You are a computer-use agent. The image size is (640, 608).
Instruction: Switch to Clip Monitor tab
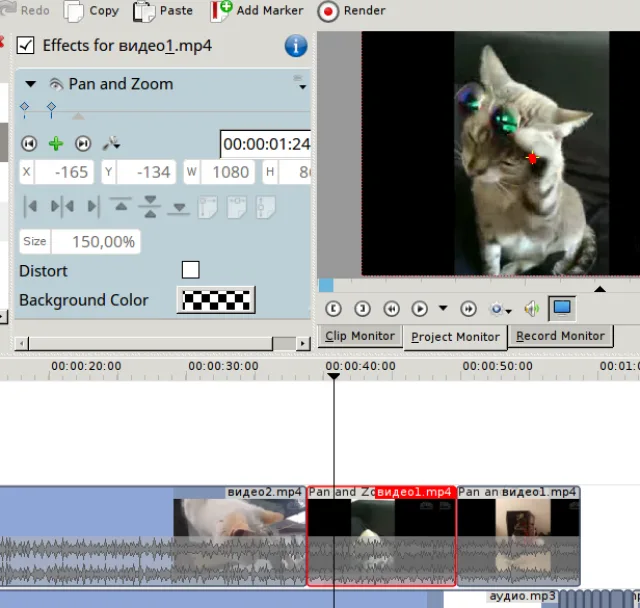(360, 336)
